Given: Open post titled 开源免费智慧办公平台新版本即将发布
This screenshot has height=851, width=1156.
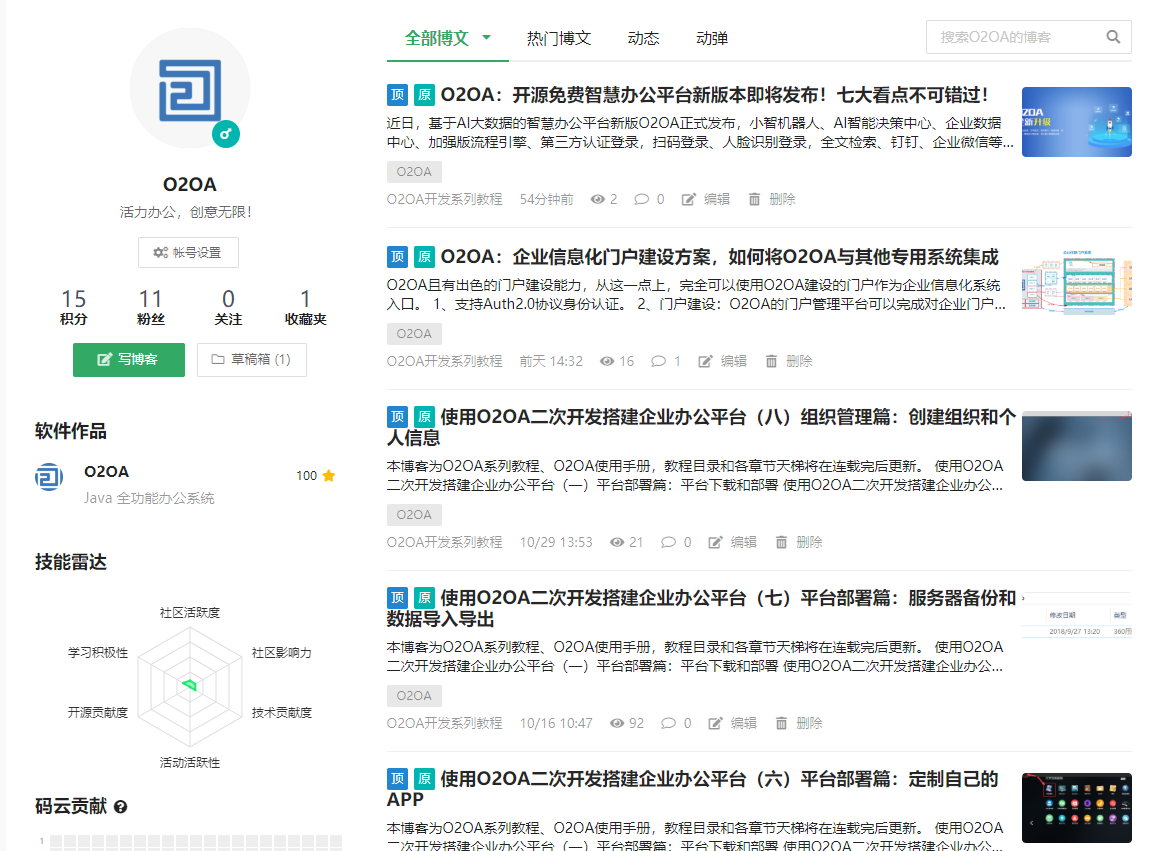Looking at the screenshot, I should (x=714, y=94).
